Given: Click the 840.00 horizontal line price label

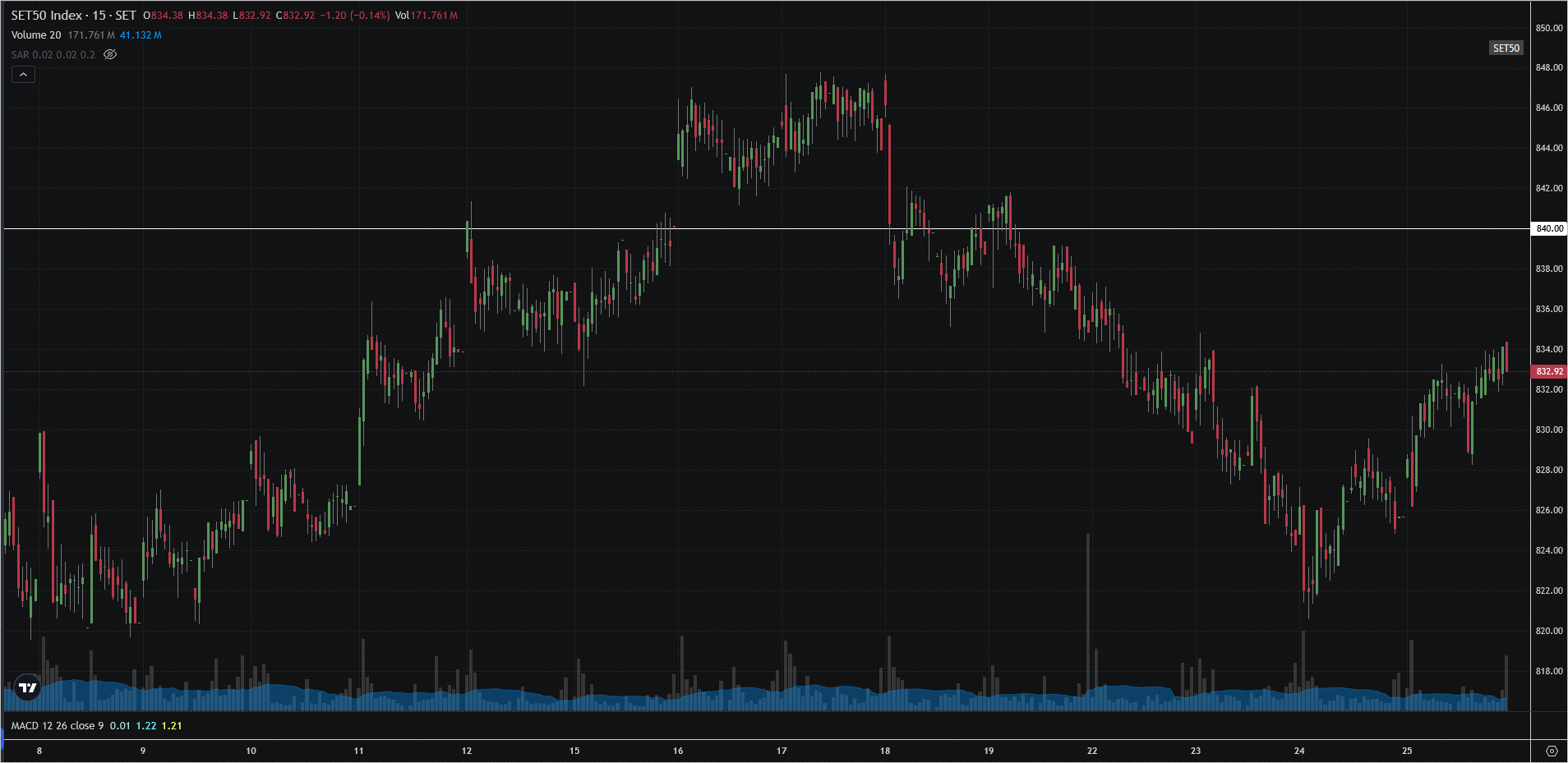Looking at the screenshot, I should pos(1549,228).
